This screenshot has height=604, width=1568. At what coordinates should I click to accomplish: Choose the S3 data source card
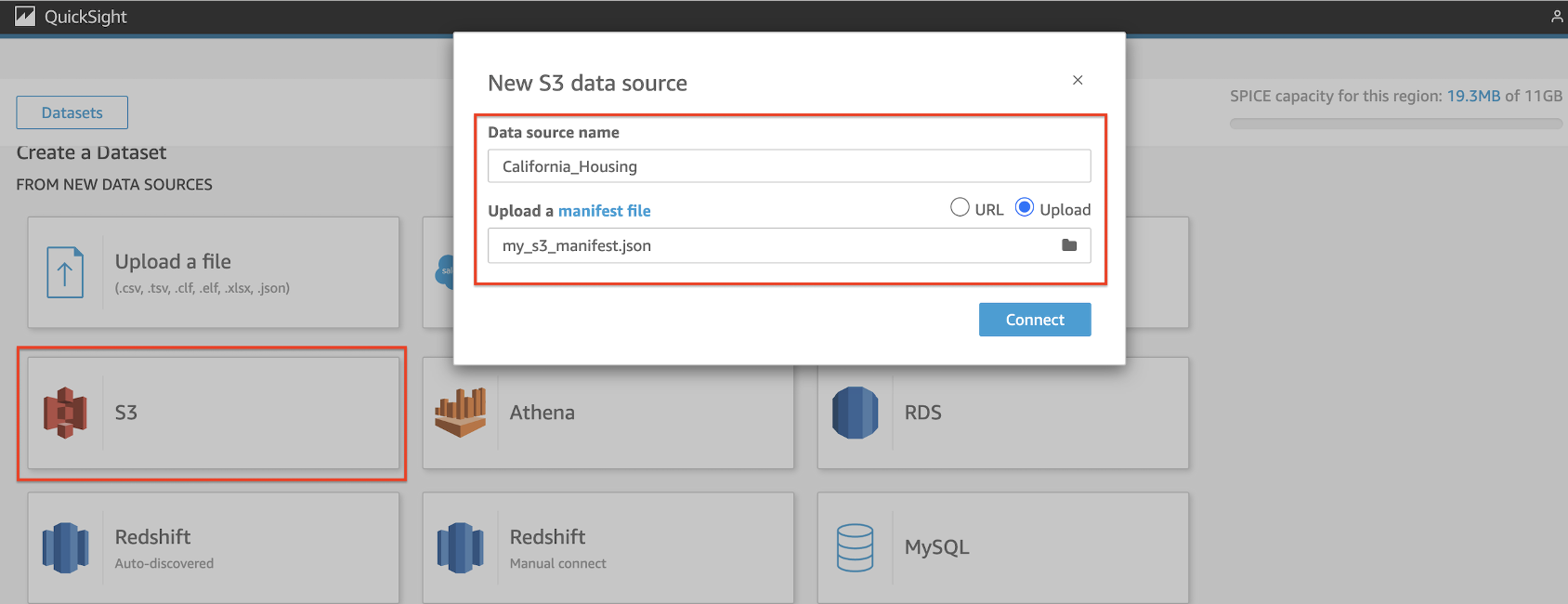tap(214, 414)
